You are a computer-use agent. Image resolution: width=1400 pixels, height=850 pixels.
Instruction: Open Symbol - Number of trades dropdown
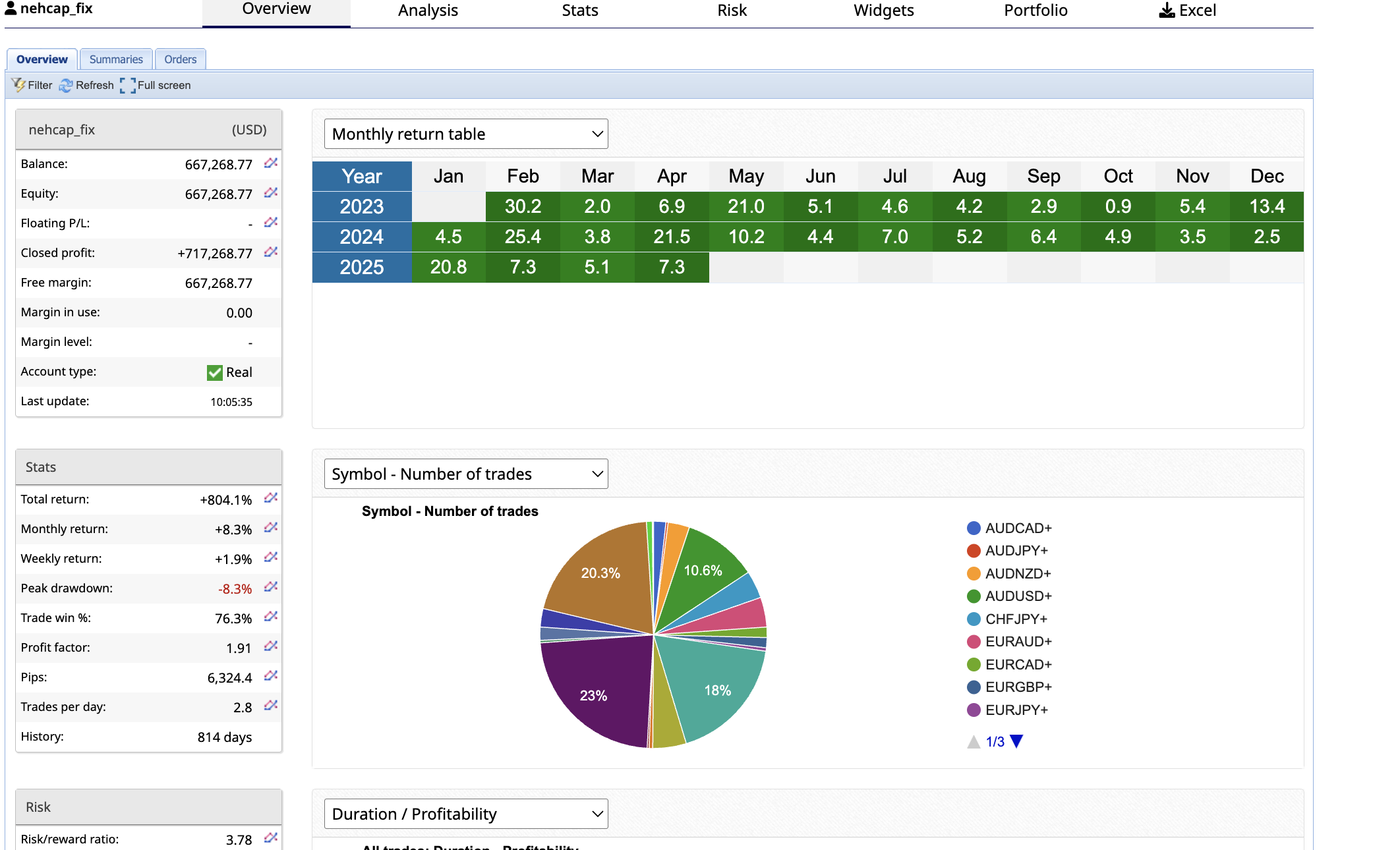[x=466, y=474]
